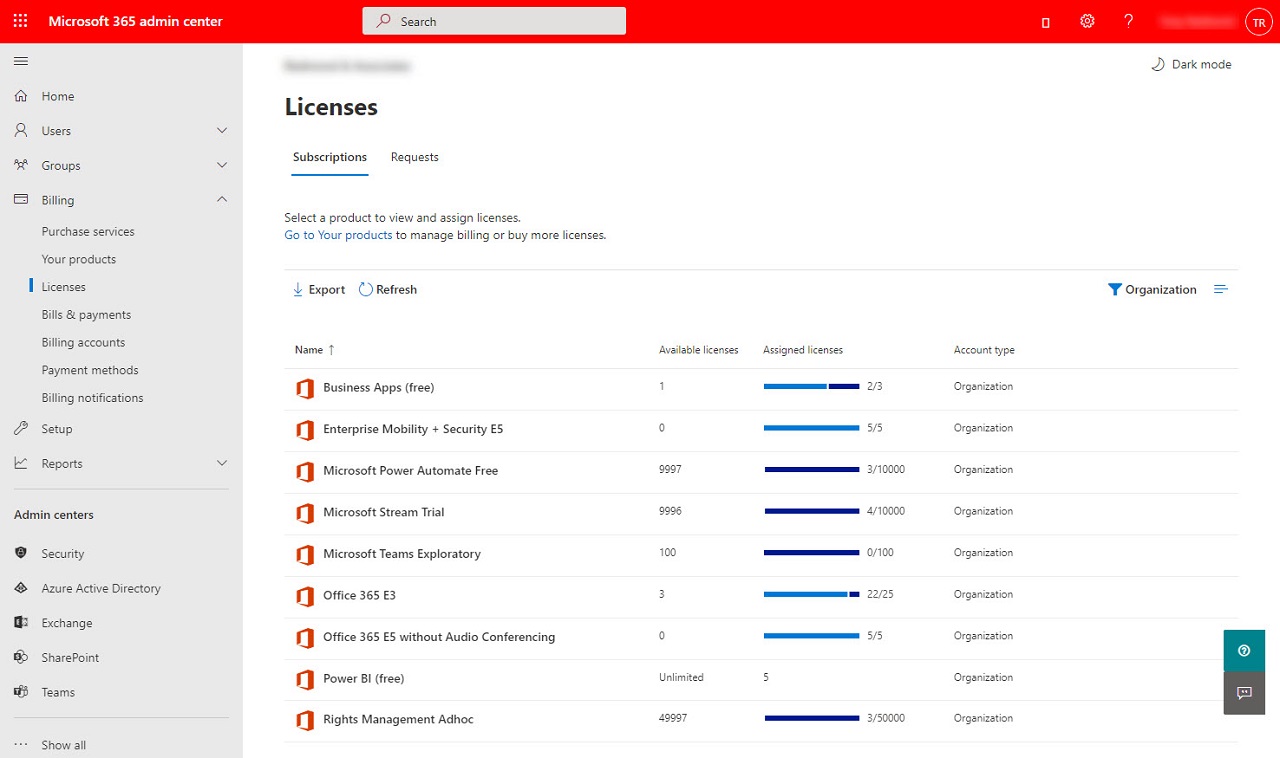Sort by the Name column header
The image size is (1280, 758).
[x=315, y=350]
